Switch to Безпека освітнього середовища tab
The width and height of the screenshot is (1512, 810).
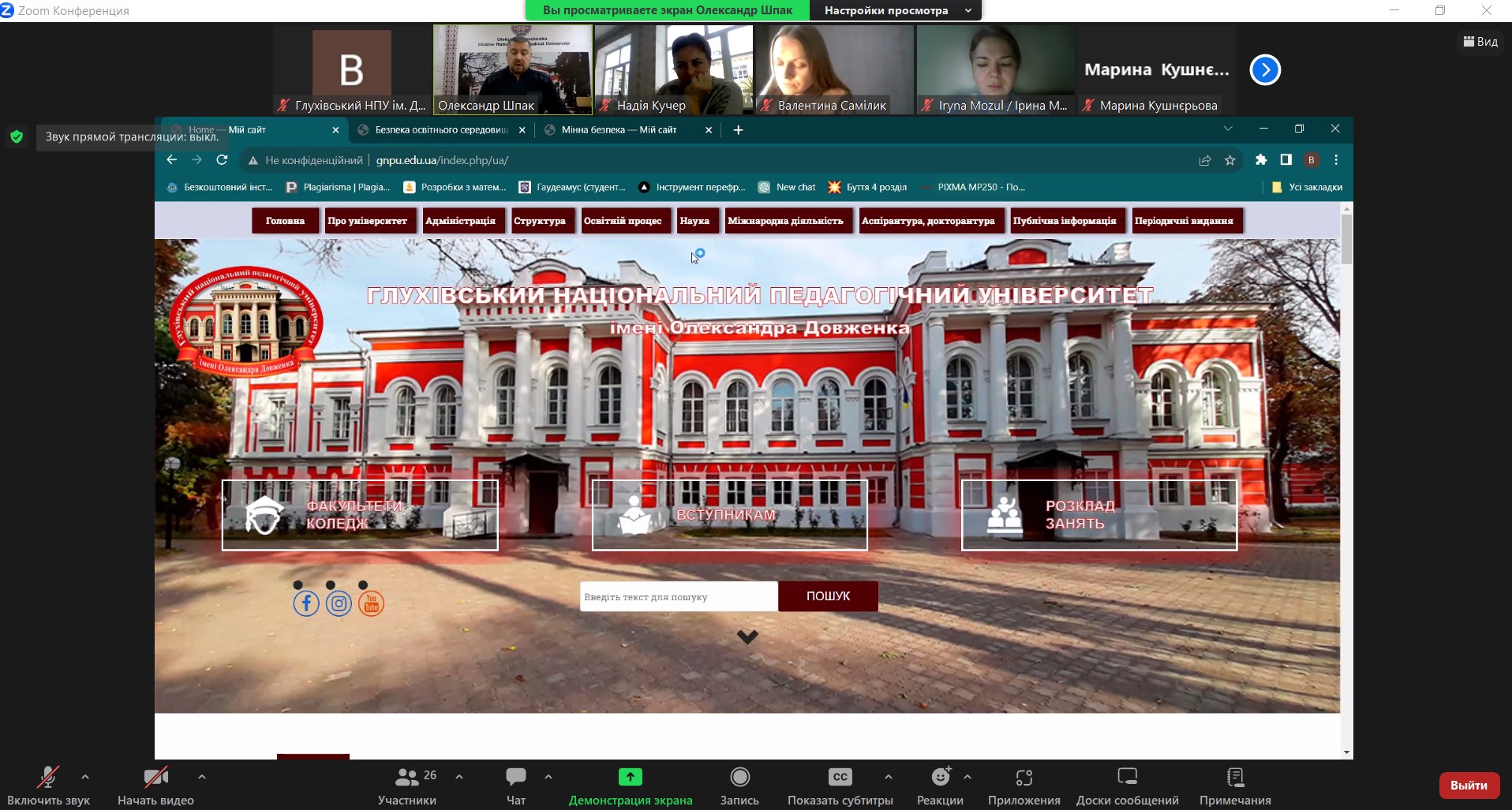pos(442,130)
